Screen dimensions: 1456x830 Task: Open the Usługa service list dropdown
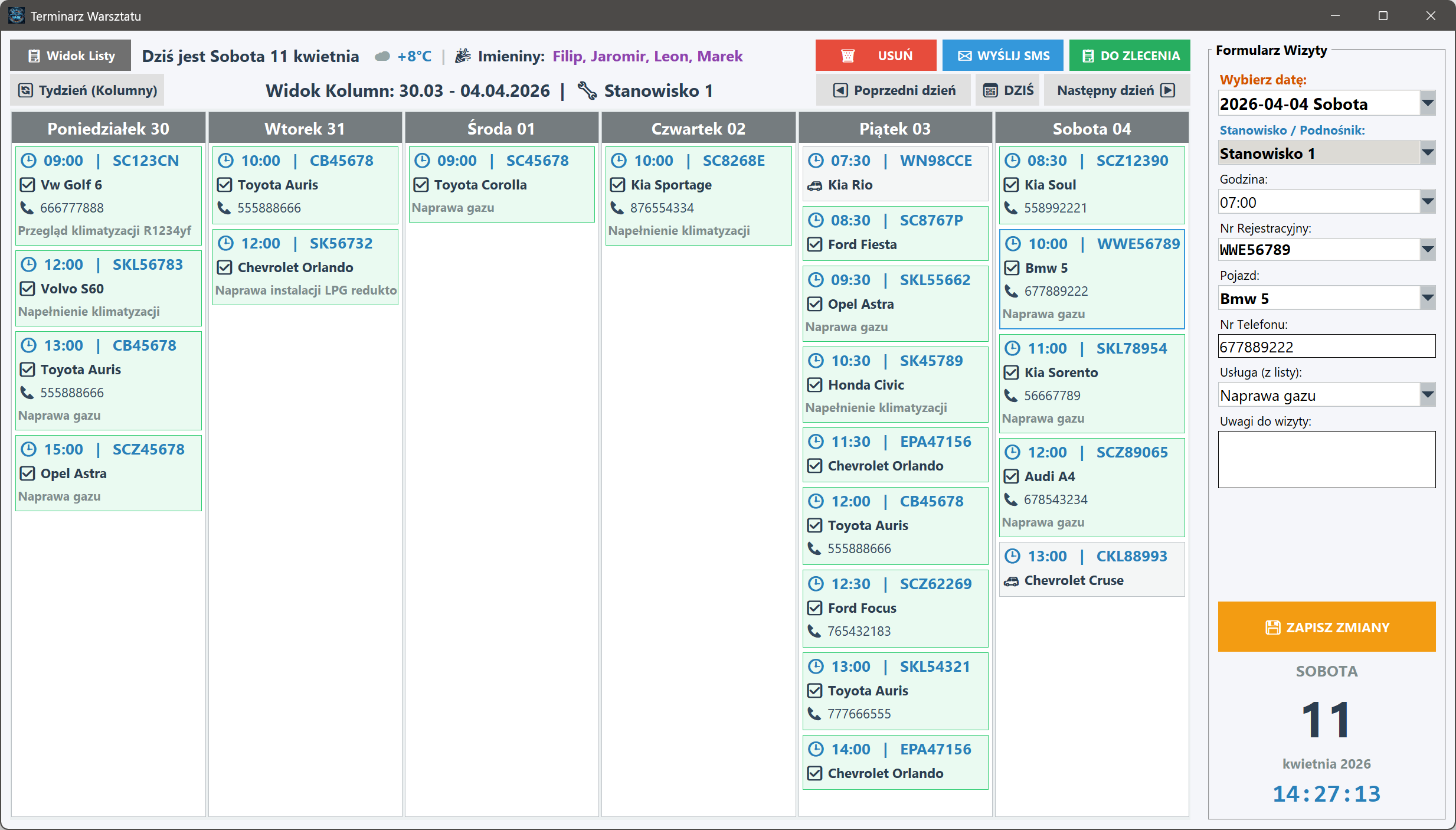tap(1427, 395)
